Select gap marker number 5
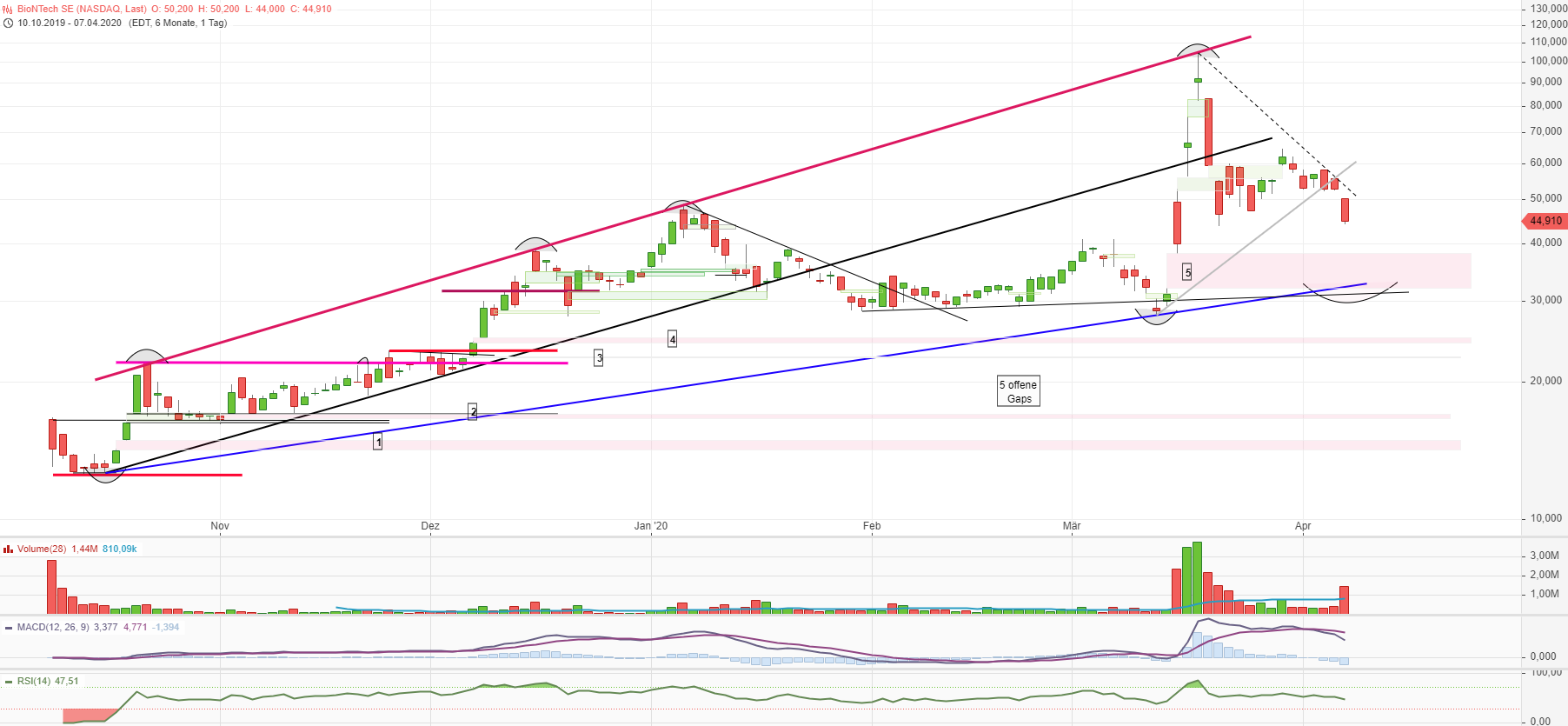The width and height of the screenshot is (1568, 726). coord(1188,272)
